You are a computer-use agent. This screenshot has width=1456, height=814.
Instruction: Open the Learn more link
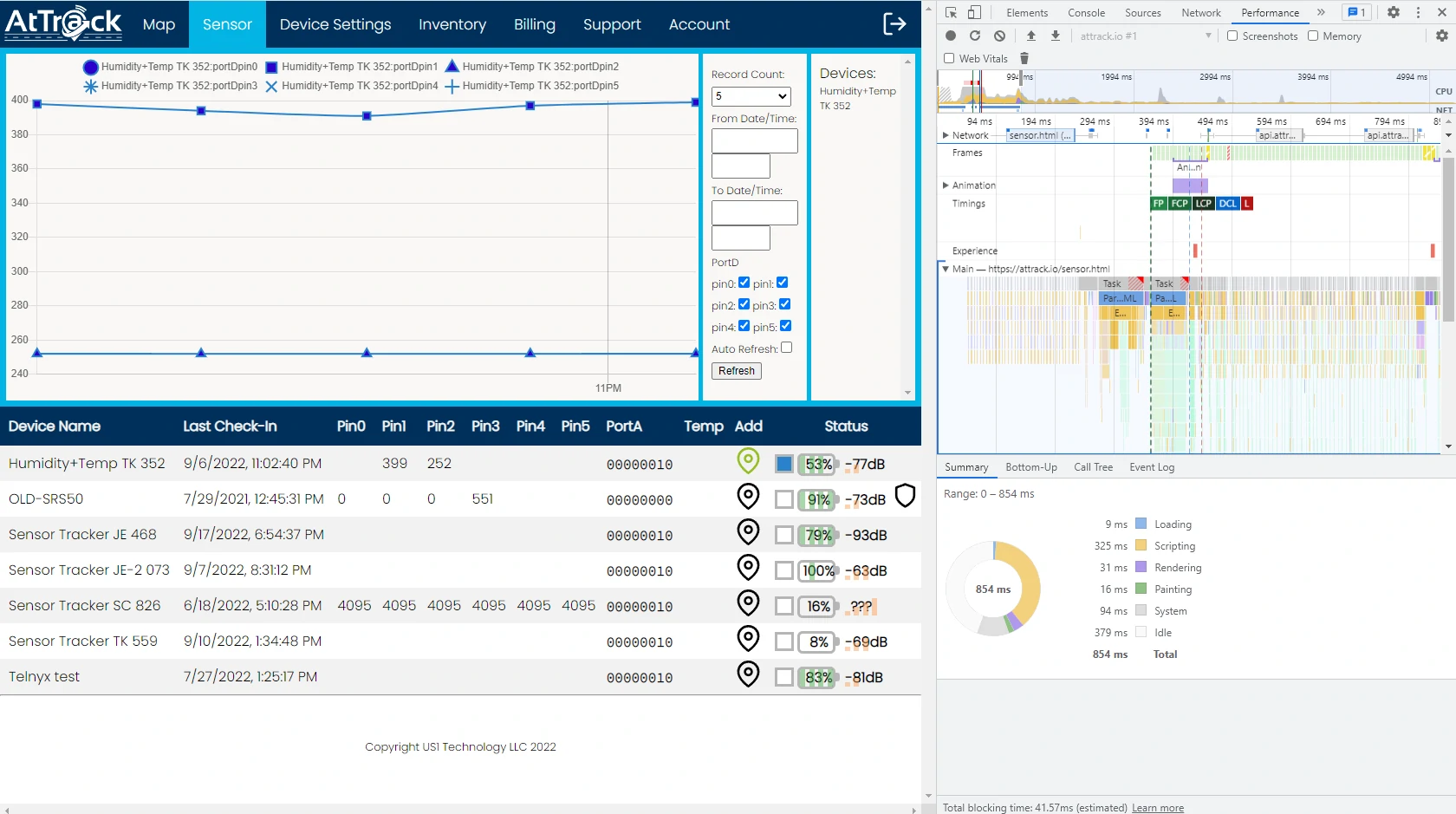(1157, 808)
